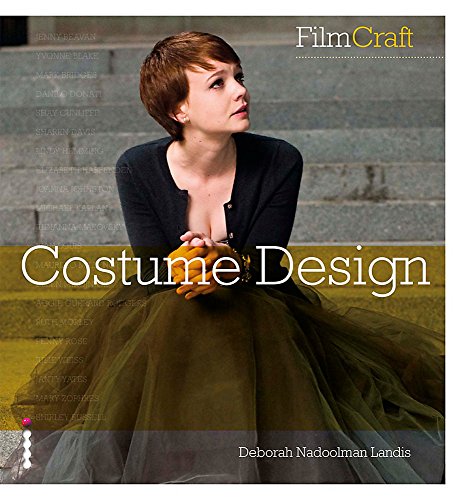Viewport: 475px width, 500px height.
Task: Select the name Yvonne Blake
Action: pos(67,56)
